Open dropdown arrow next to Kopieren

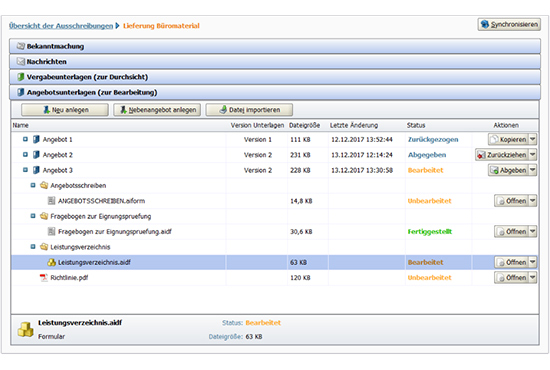[532, 139]
